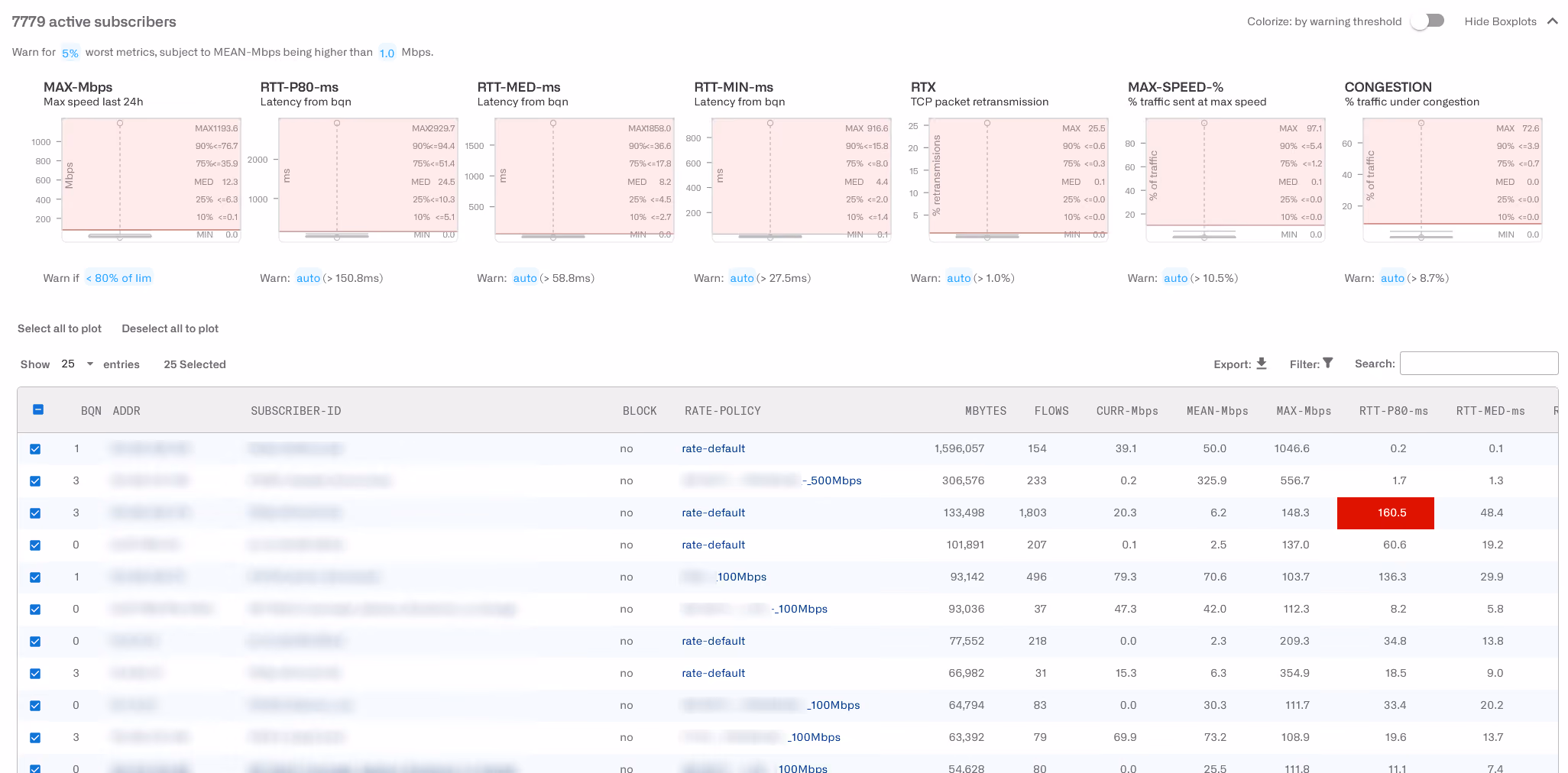Open rate-default policy in 101,891 row
Screen dimensions: 1568x773
714,545
